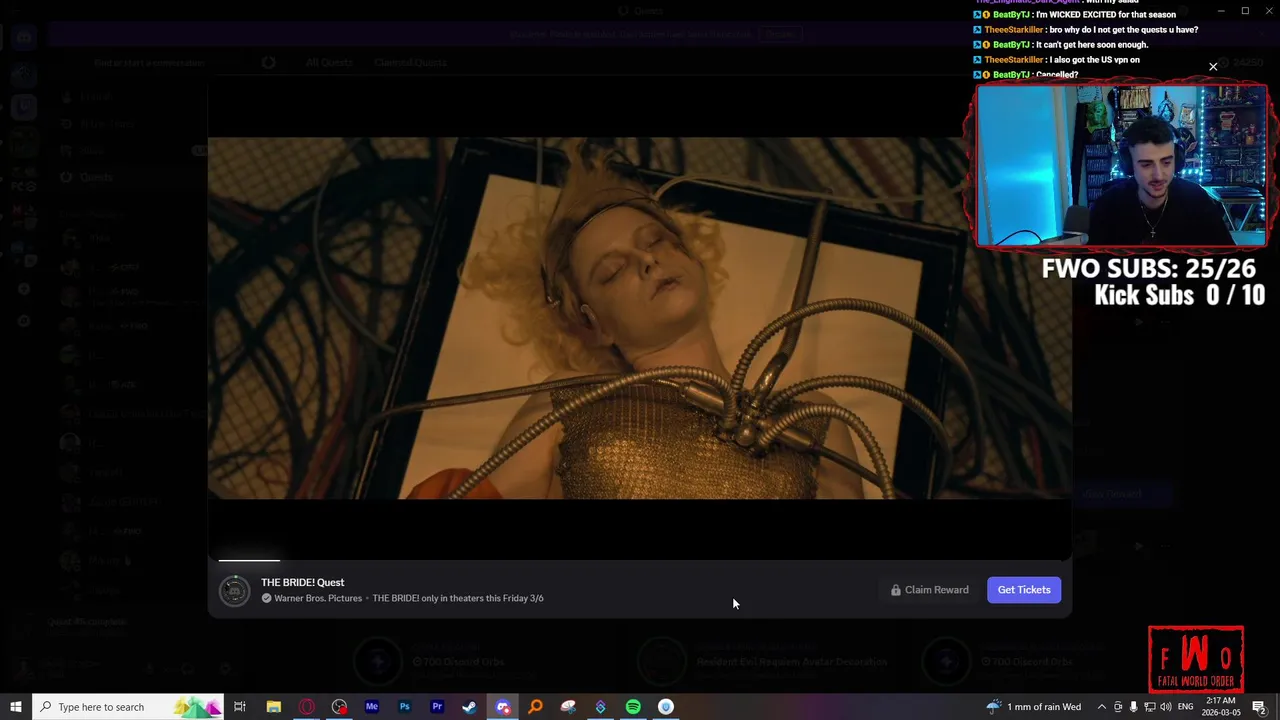This screenshot has height=720, width=1280.
Task: Open the clock and calendar flyout
Action: [x=1221, y=707]
